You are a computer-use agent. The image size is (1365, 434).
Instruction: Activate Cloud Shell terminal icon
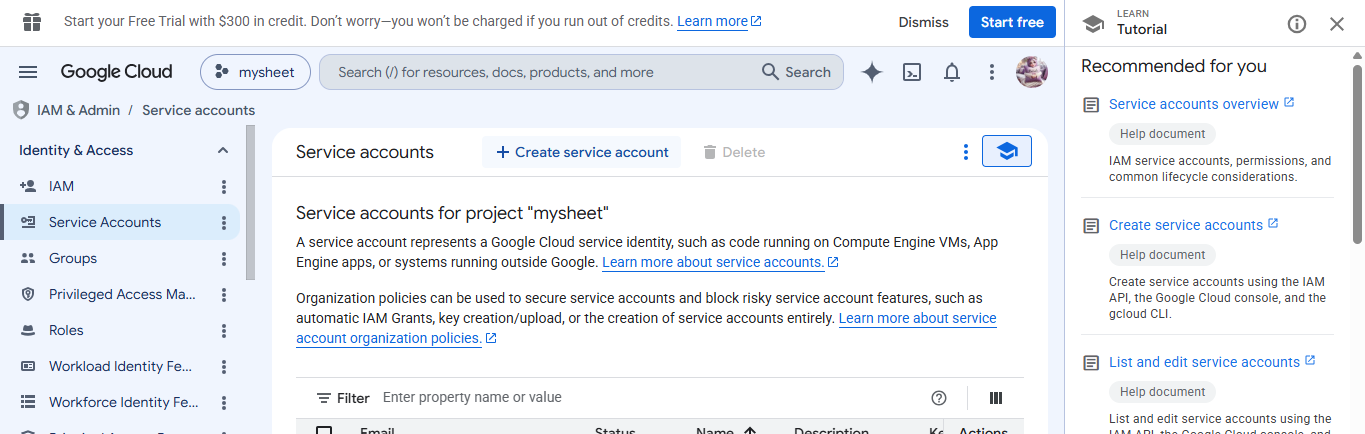(912, 72)
